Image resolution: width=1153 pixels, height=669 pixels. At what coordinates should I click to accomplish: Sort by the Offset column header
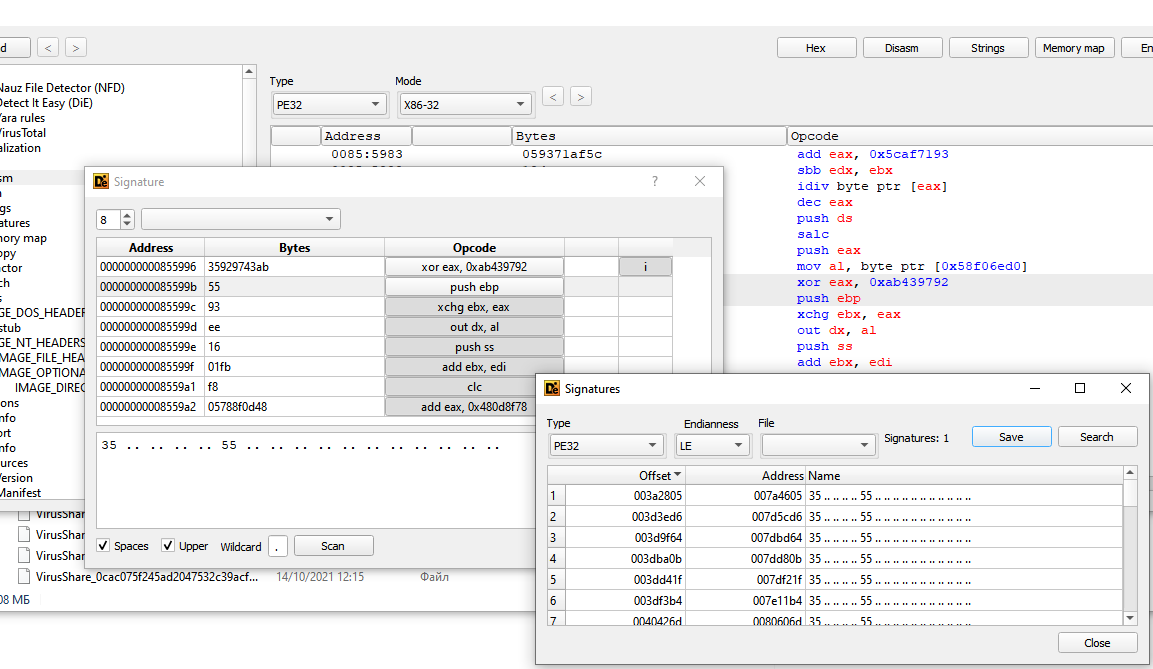pos(625,476)
